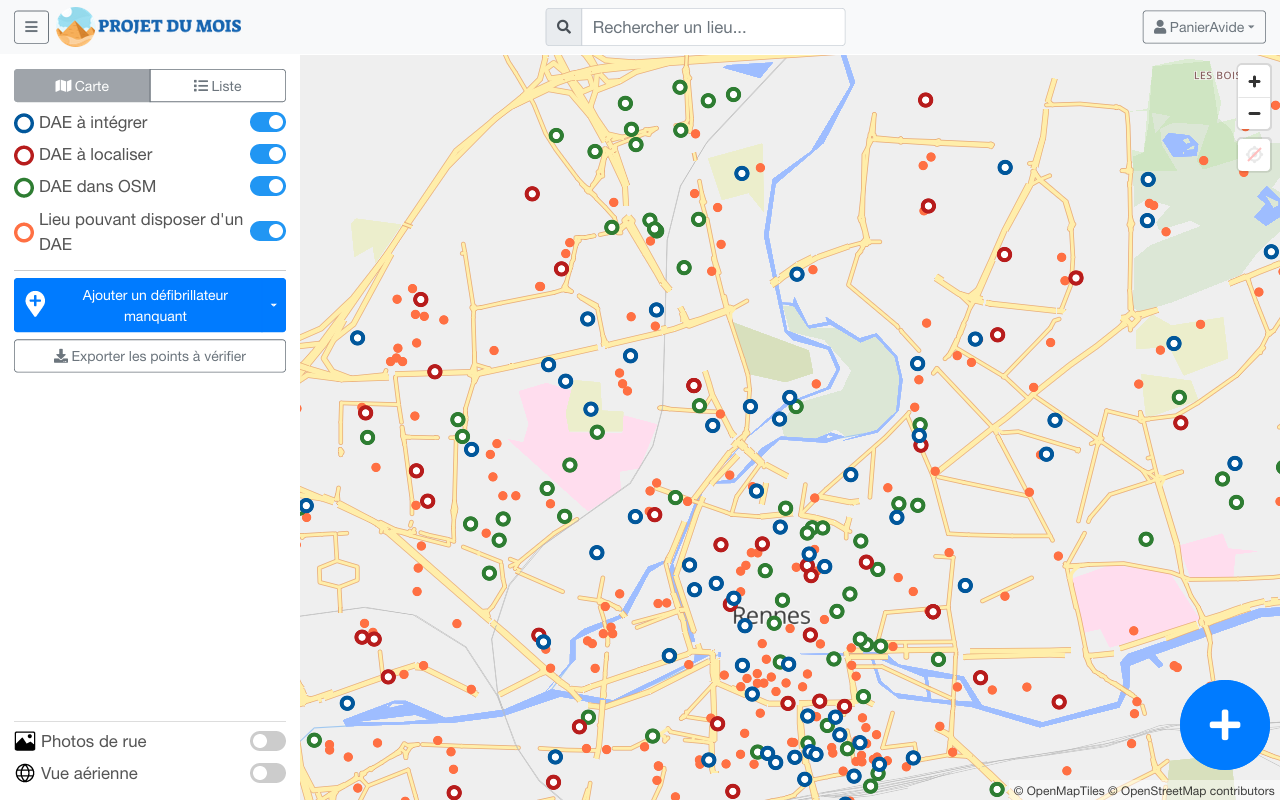The height and width of the screenshot is (800, 1281).
Task: Focus the Rechercher un lieu field
Action: click(712, 27)
